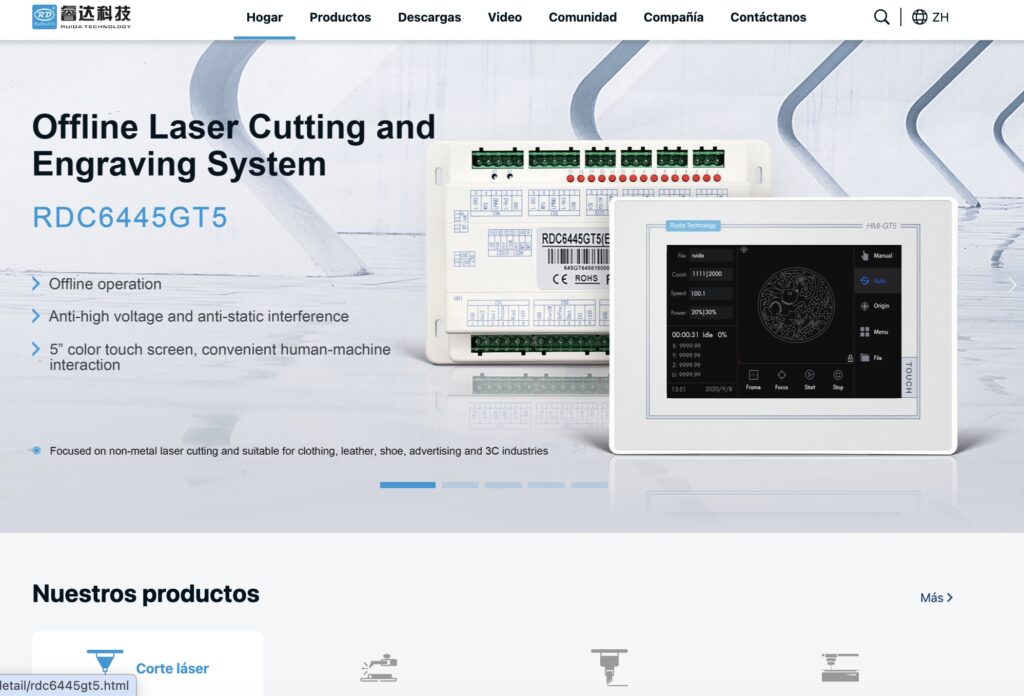Click the globe language icon
This screenshot has height=696, width=1024.
919,17
